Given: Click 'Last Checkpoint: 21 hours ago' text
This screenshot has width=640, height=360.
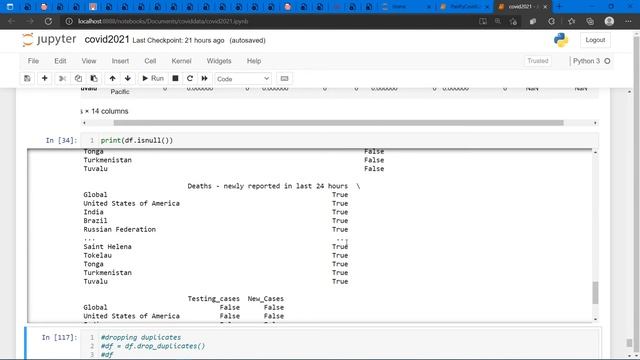Looking at the screenshot, I should (x=178, y=40).
